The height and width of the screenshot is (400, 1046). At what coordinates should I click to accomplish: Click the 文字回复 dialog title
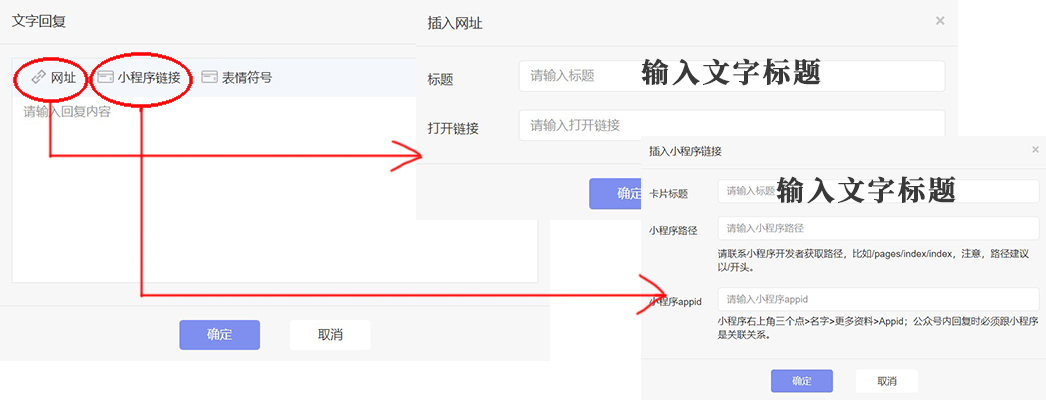pos(39,21)
